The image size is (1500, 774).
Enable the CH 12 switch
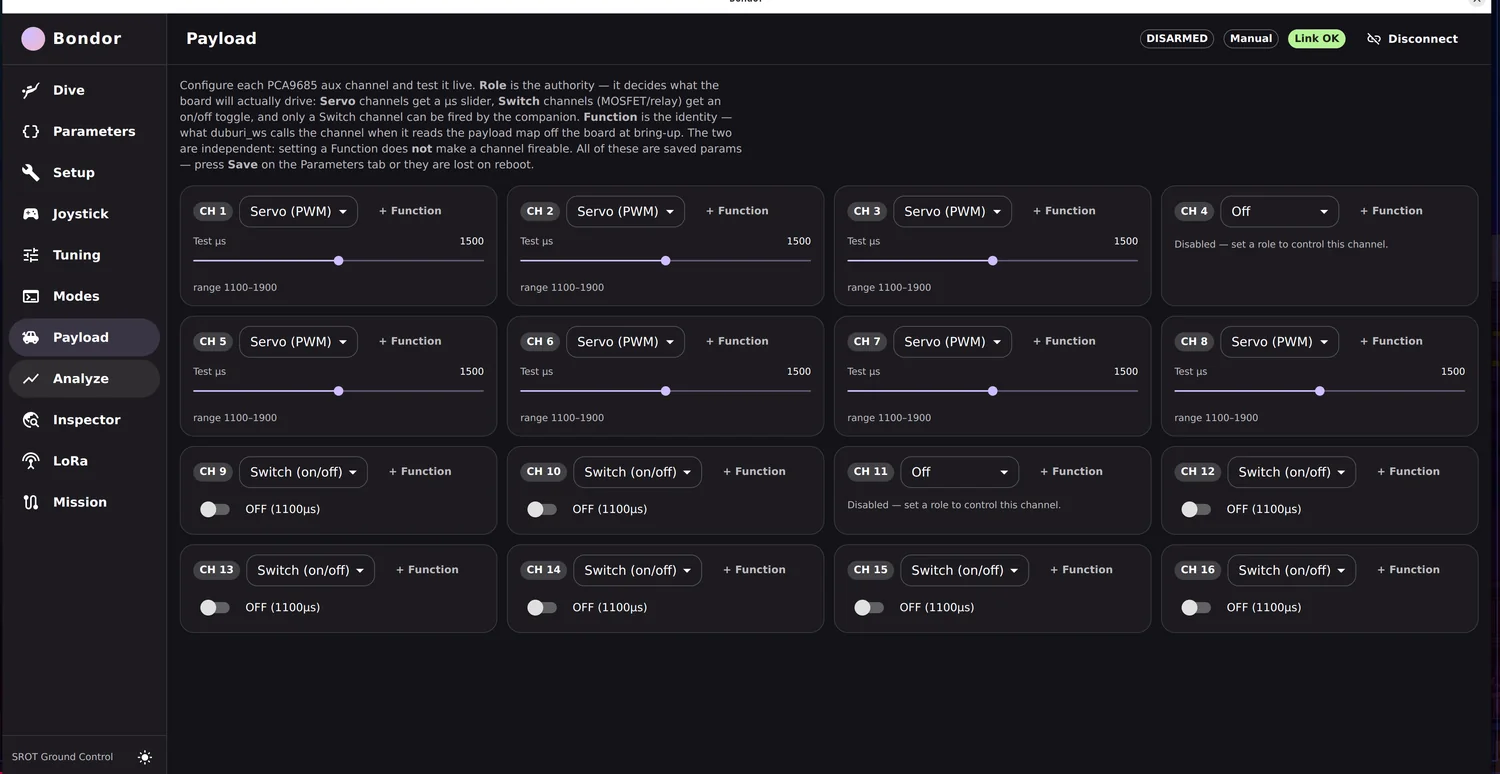(x=1196, y=509)
